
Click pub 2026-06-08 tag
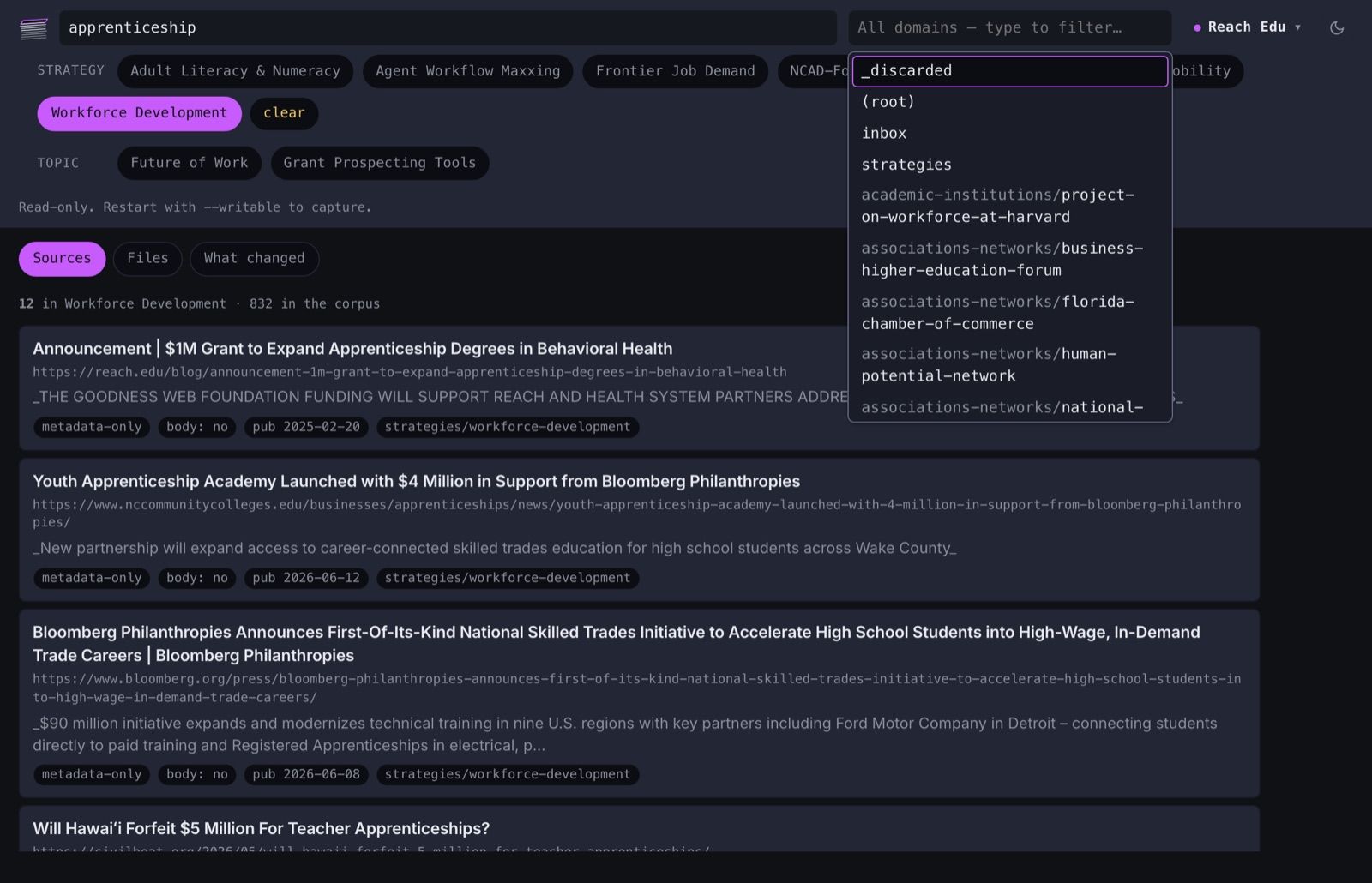pos(306,774)
